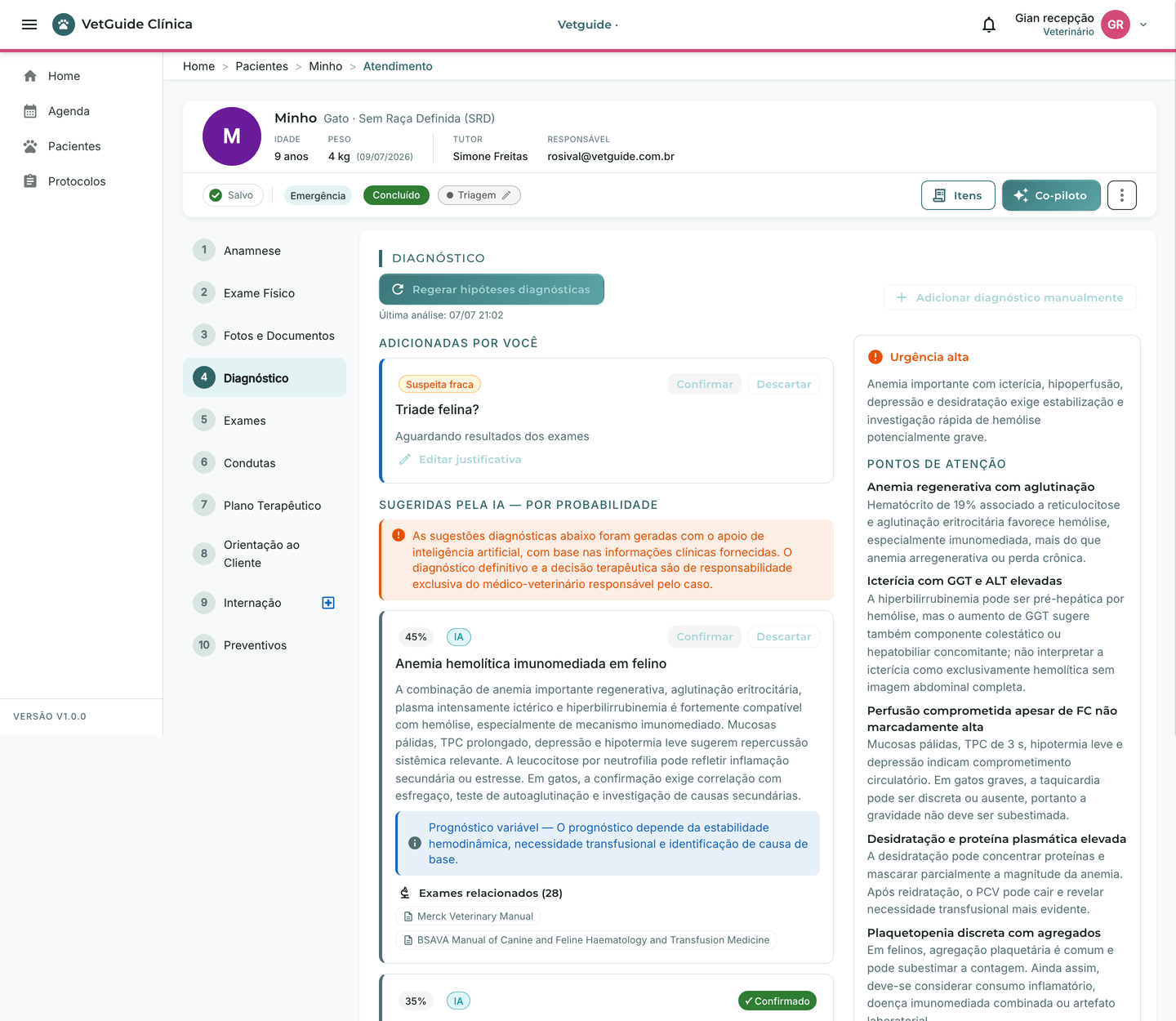
Task: Go to step 5 Exames
Action: pos(265,421)
